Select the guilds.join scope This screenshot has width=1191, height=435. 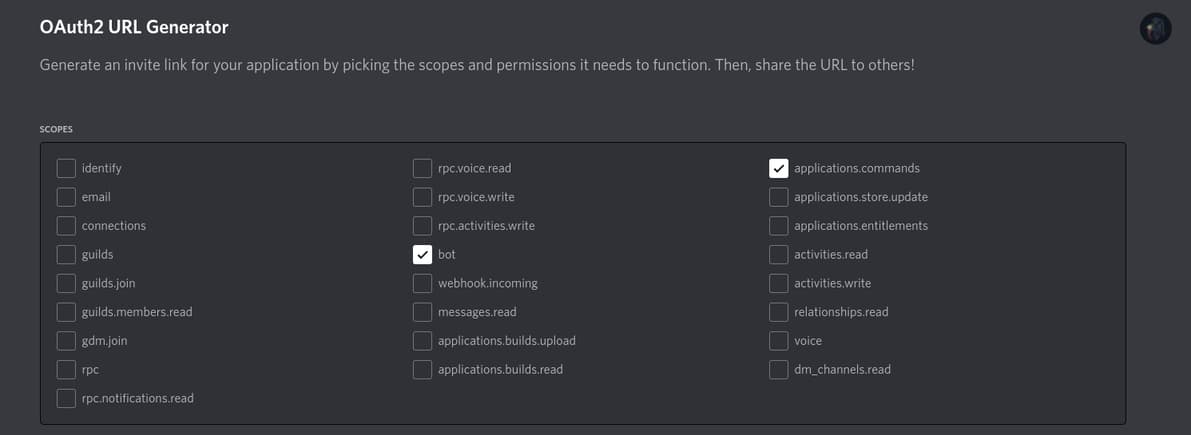(66, 283)
